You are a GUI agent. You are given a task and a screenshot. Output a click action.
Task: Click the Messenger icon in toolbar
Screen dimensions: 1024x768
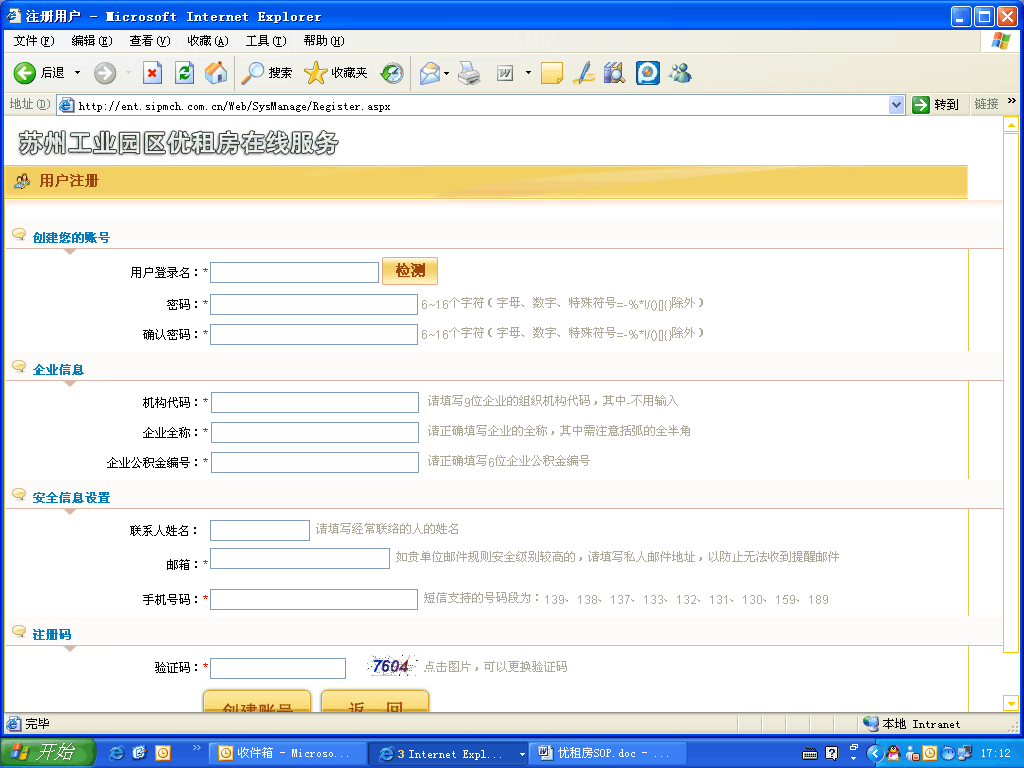[x=681, y=73]
